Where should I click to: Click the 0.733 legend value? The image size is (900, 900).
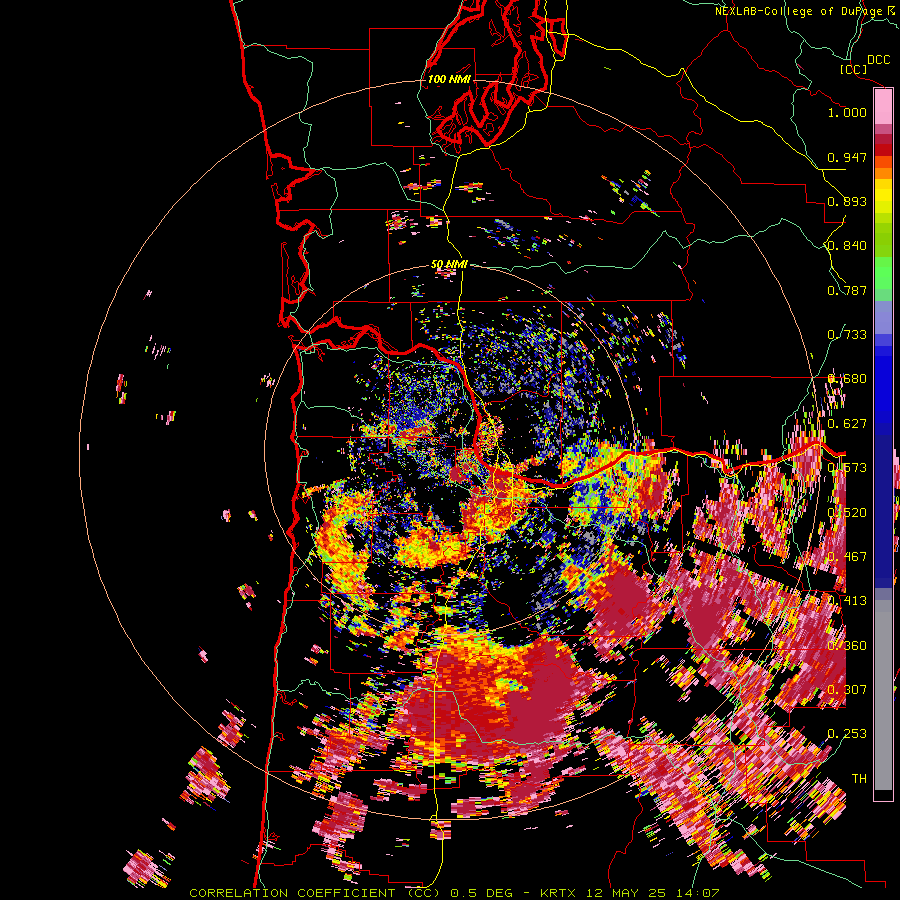[847, 335]
